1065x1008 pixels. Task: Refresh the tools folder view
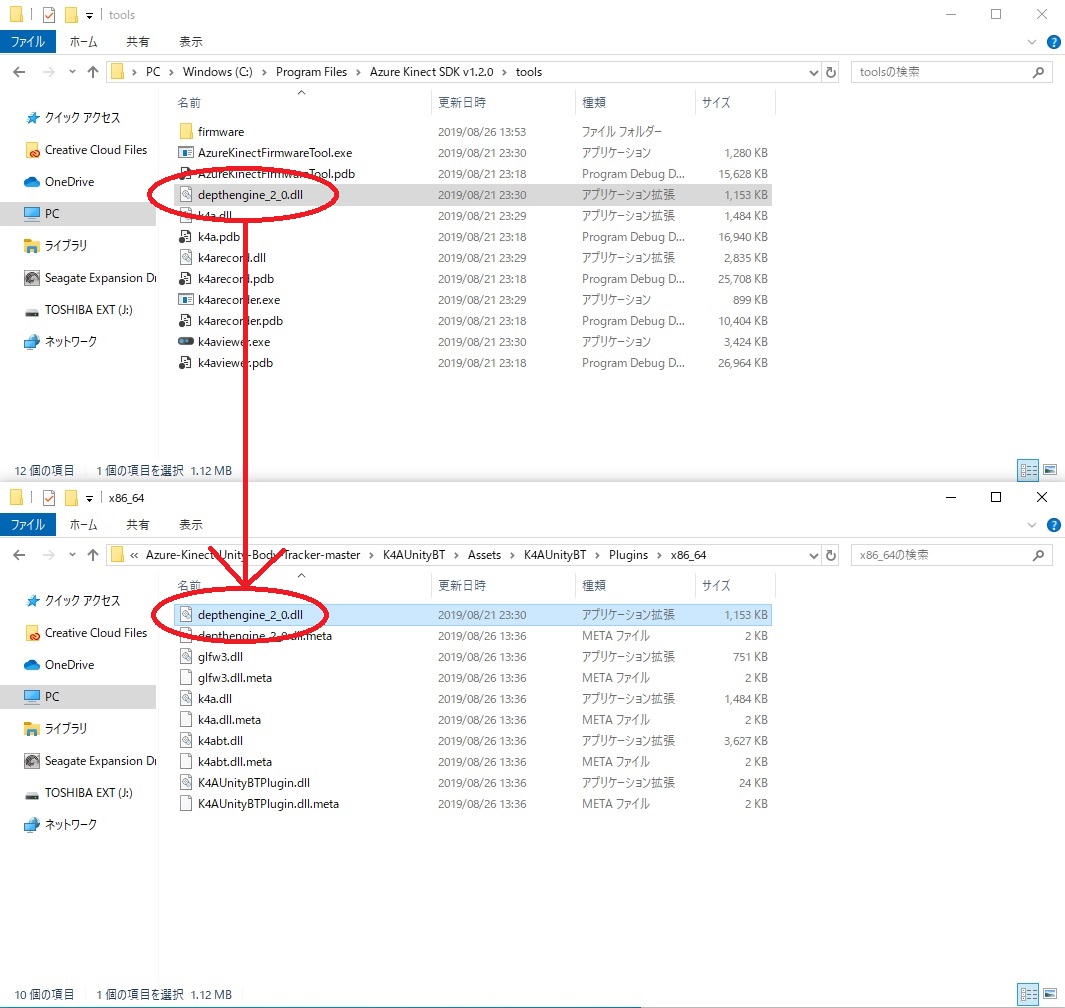pyautogui.click(x=831, y=72)
